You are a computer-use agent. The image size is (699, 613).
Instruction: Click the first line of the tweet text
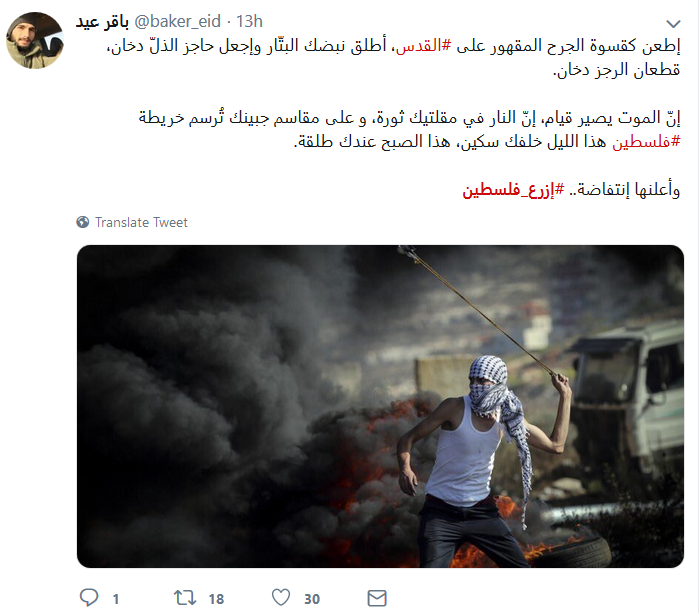pyautogui.click(x=394, y=46)
